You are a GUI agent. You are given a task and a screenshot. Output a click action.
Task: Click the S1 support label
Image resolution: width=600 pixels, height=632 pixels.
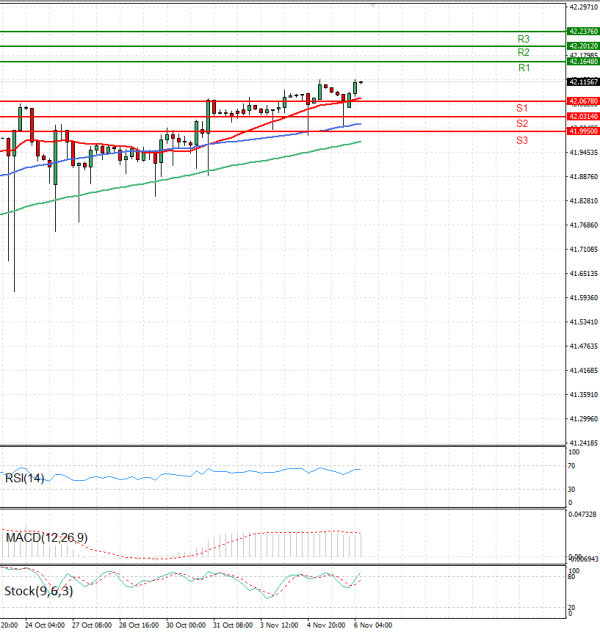pyautogui.click(x=522, y=107)
